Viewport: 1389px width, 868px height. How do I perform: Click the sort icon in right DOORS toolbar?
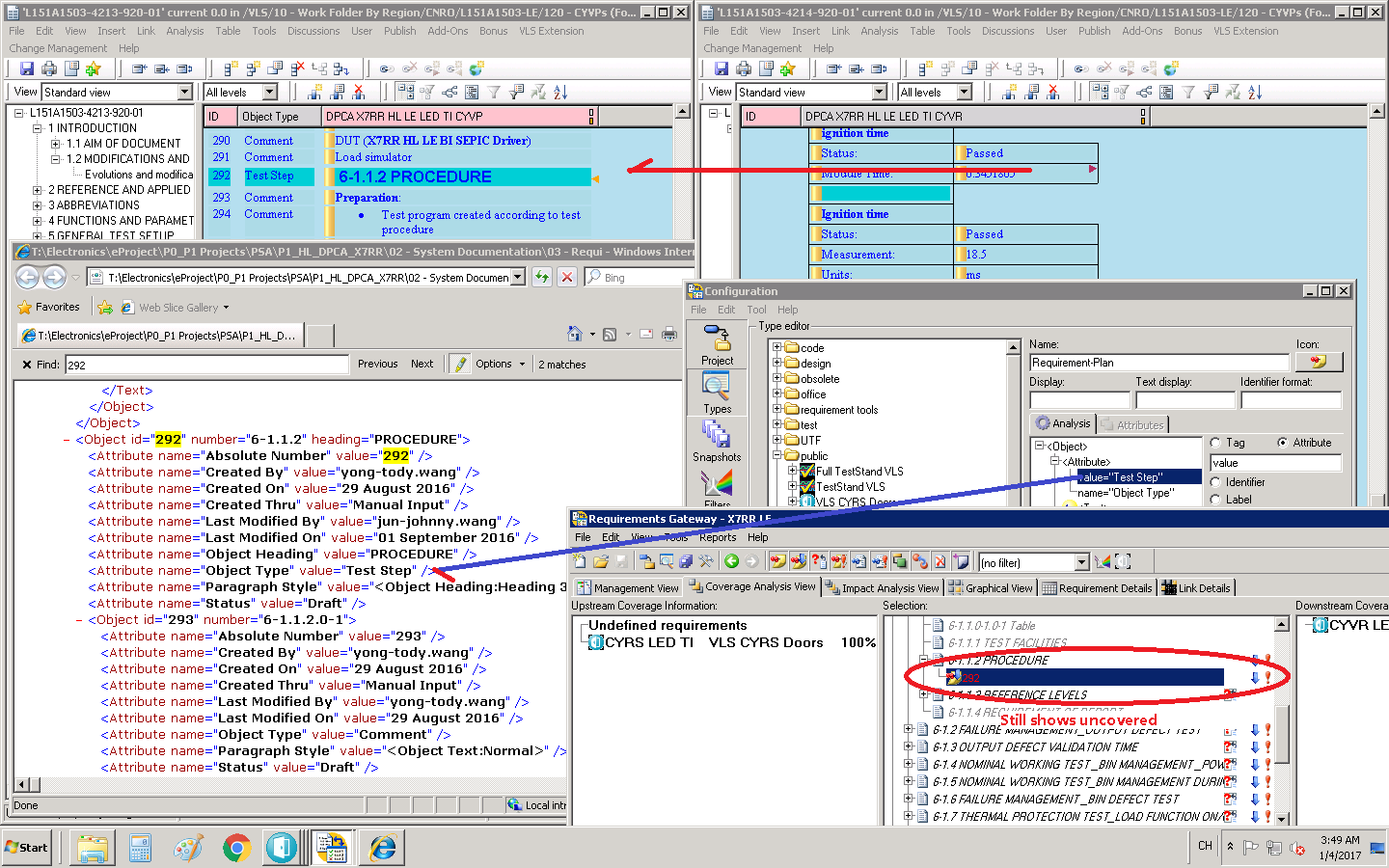click(1255, 92)
